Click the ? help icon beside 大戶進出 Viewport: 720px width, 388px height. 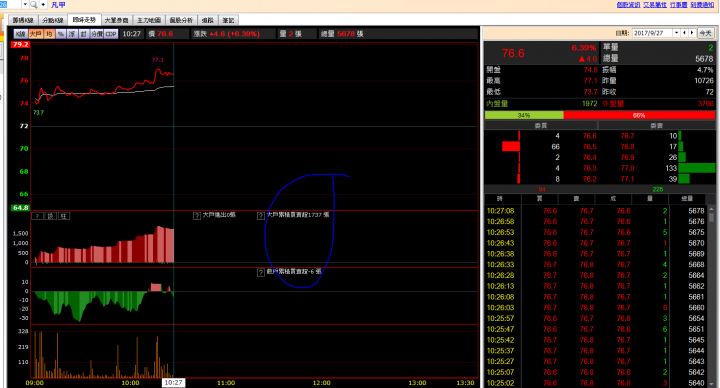(x=197, y=215)
